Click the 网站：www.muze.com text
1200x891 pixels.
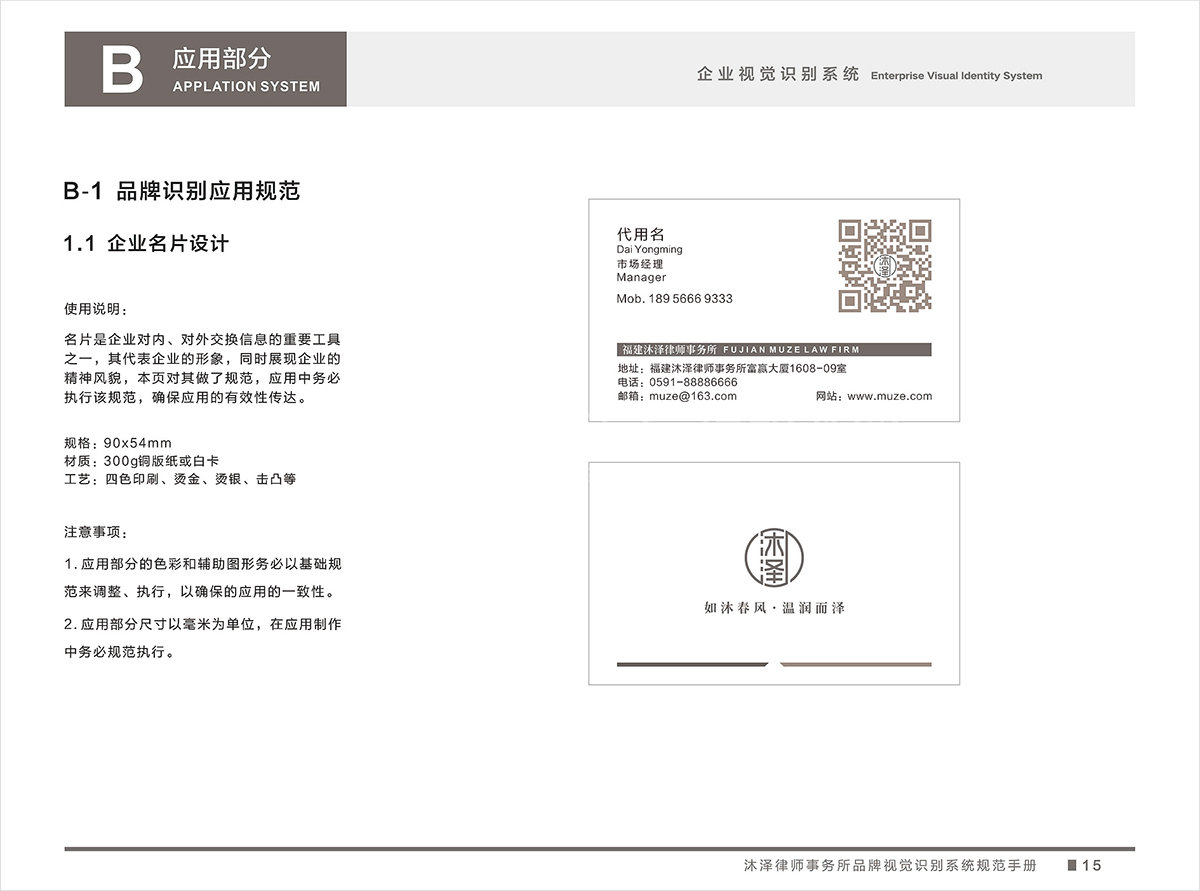click(874, 396)
